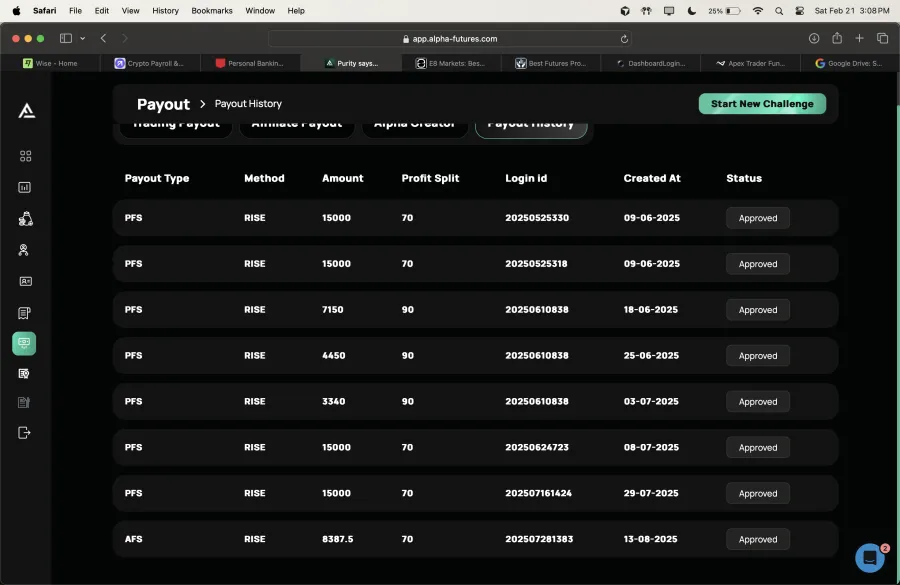The height and width of the screenshot is (585, 900).
Task: Add a new Safari tab
Action: click(859, 38)
